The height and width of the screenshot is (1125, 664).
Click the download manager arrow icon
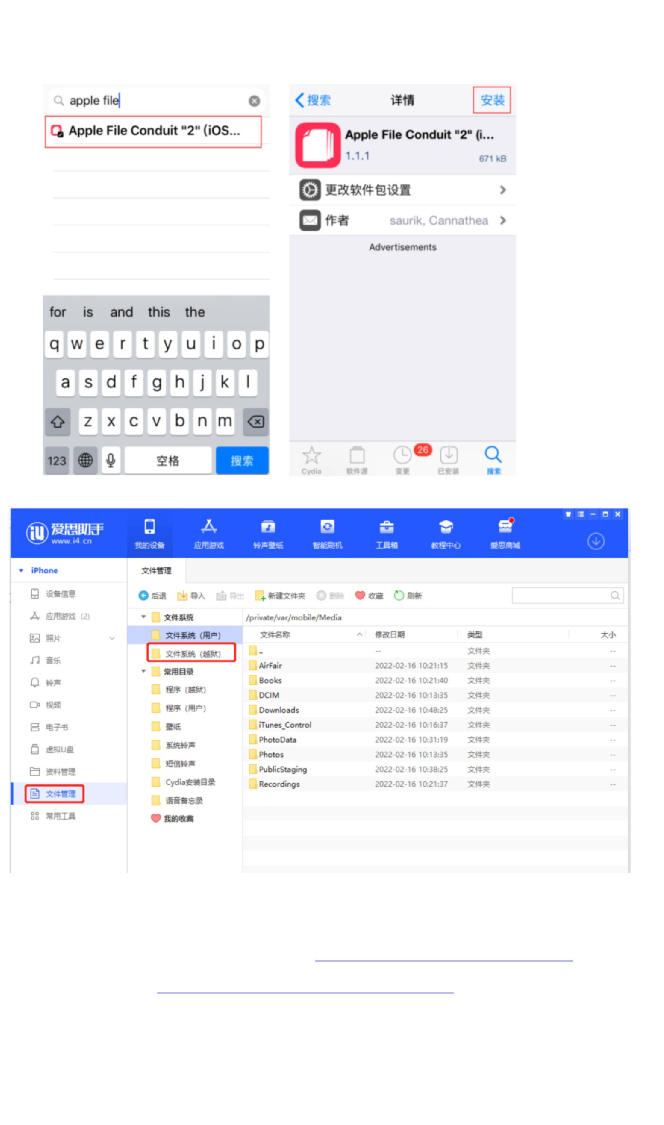[x=596, y=542]
